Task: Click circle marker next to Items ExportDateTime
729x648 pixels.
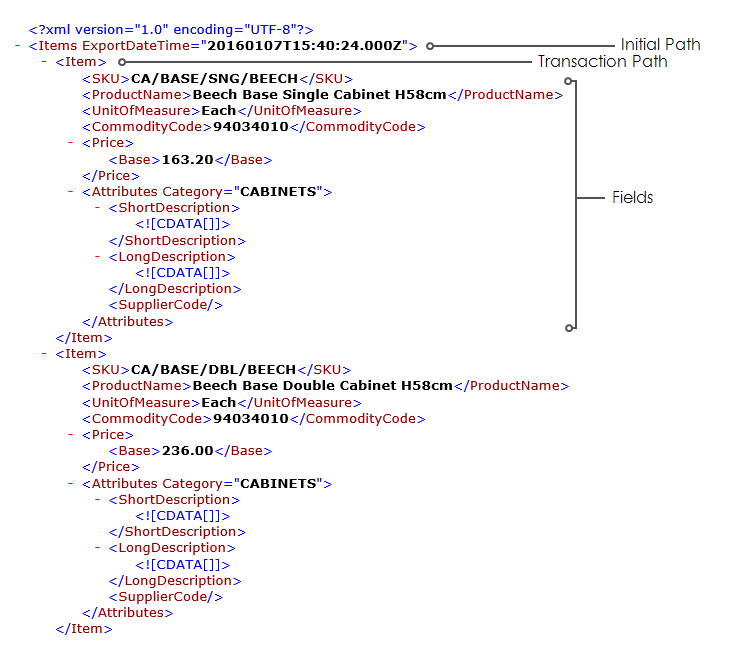Action: [430, 46]
